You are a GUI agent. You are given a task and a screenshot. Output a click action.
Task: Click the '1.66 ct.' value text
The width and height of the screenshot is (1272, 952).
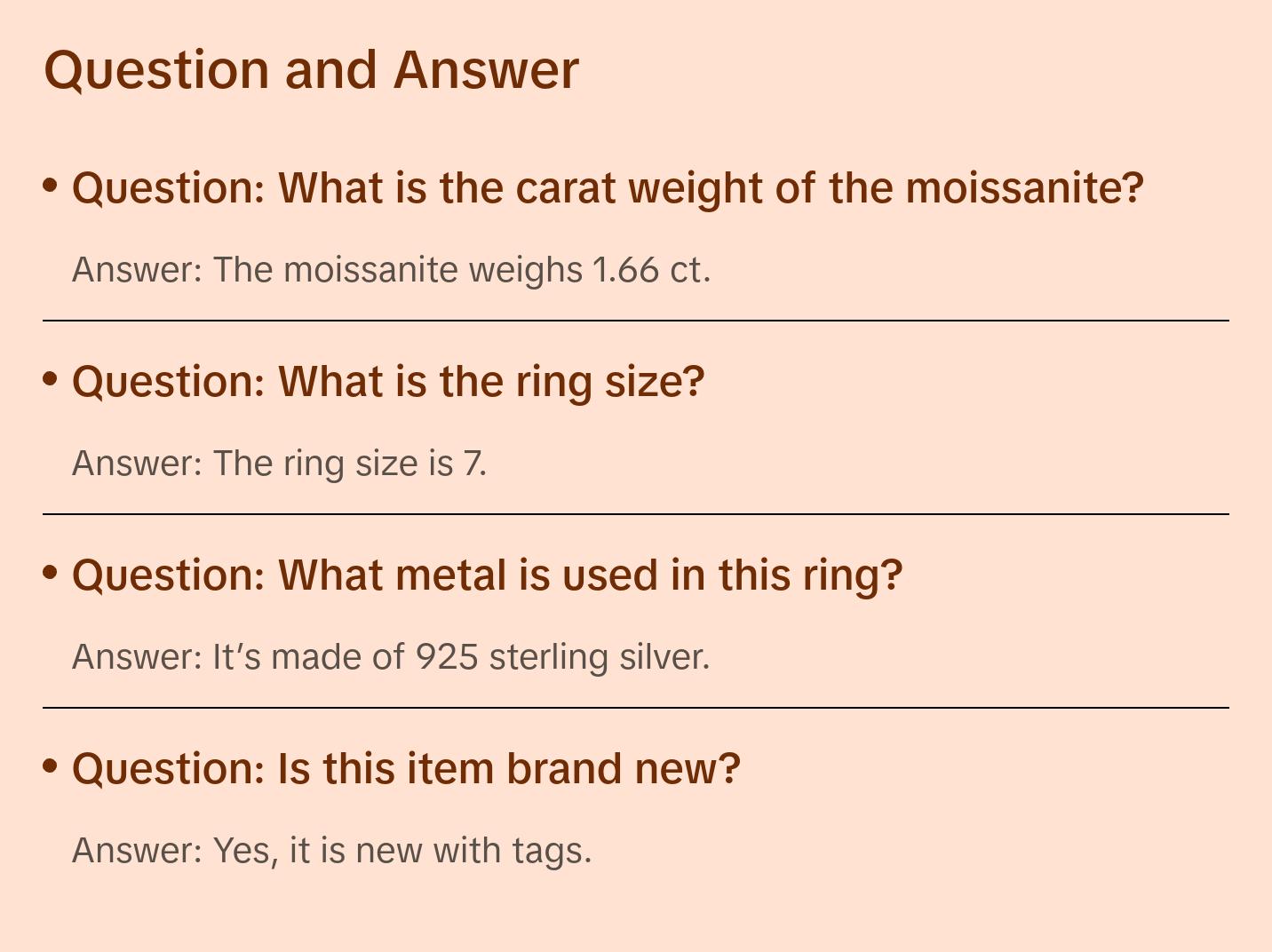point(652,269)
